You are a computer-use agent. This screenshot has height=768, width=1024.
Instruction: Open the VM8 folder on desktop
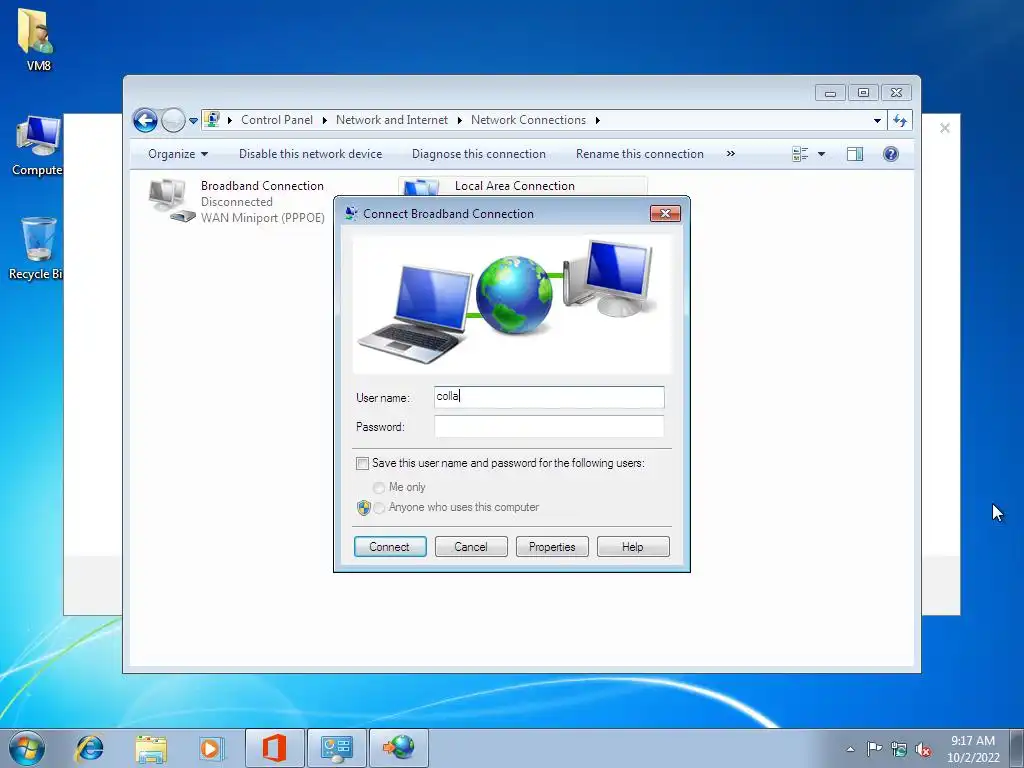[37, 39]
